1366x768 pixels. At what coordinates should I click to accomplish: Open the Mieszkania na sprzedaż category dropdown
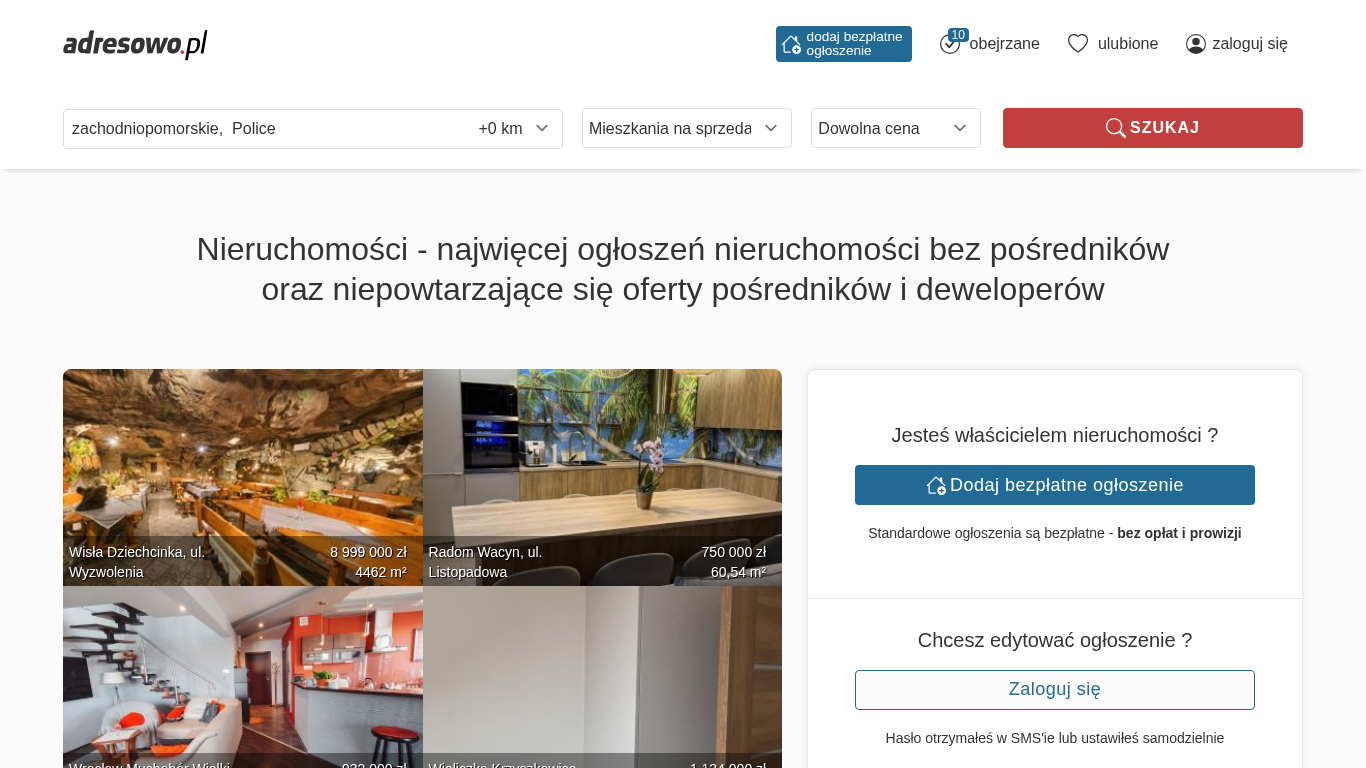[x=686, y=128]
